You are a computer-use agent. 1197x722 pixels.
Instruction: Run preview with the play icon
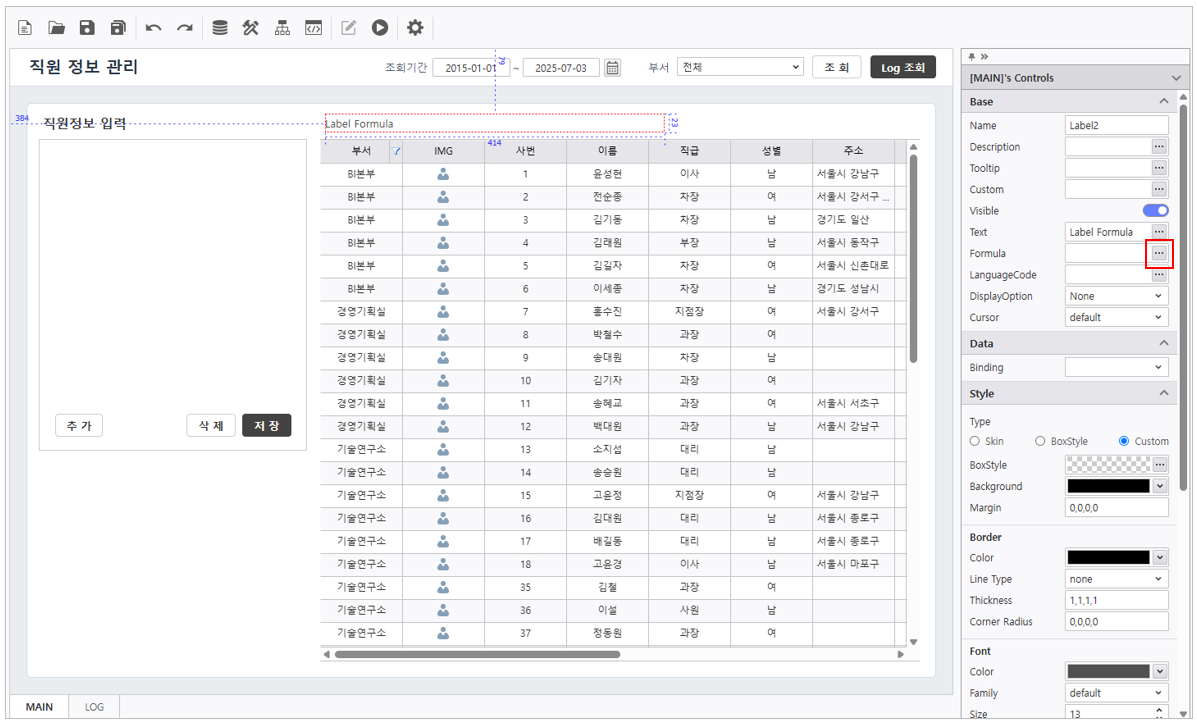(x=380, y=28)
